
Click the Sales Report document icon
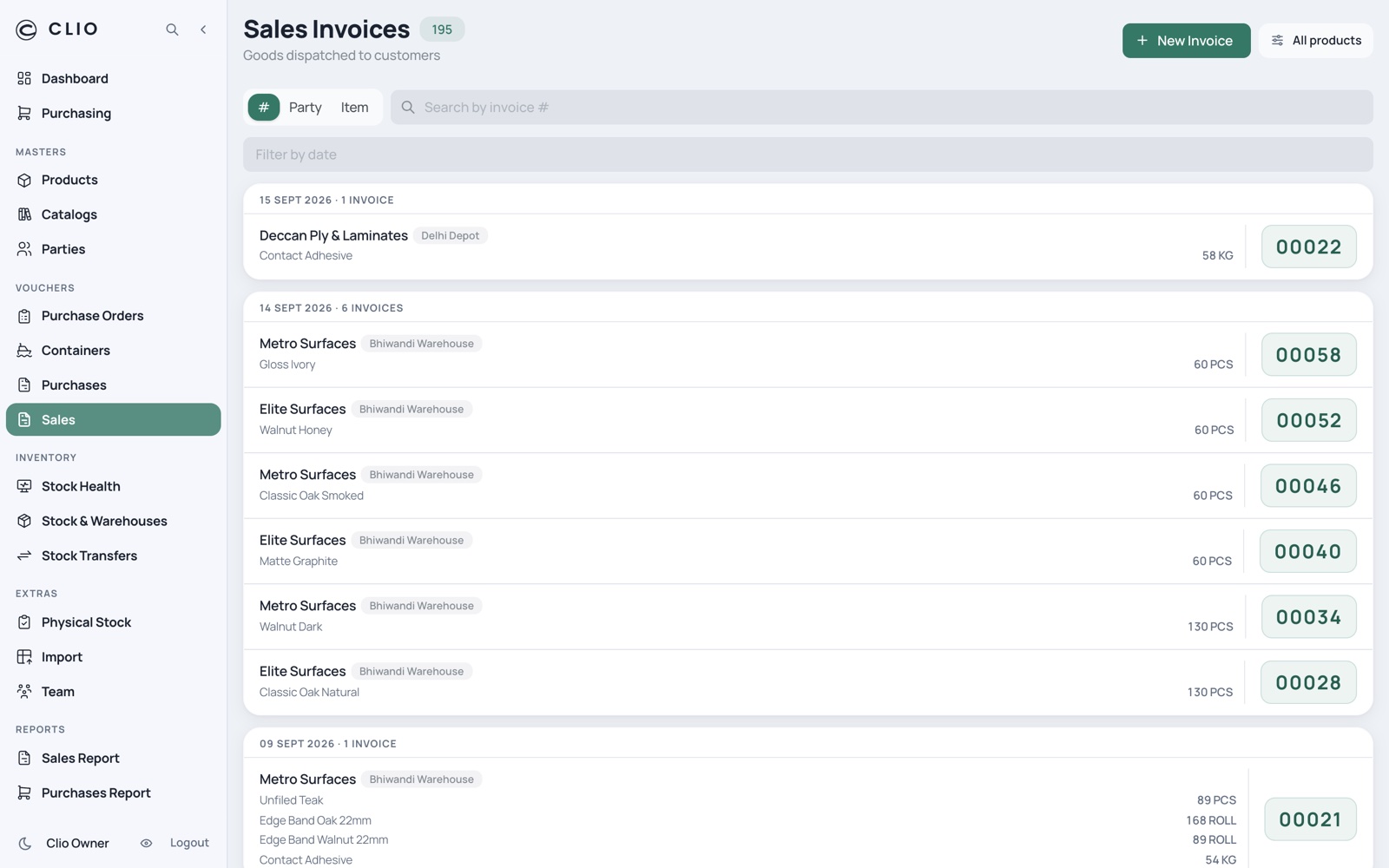click(24, 759)
